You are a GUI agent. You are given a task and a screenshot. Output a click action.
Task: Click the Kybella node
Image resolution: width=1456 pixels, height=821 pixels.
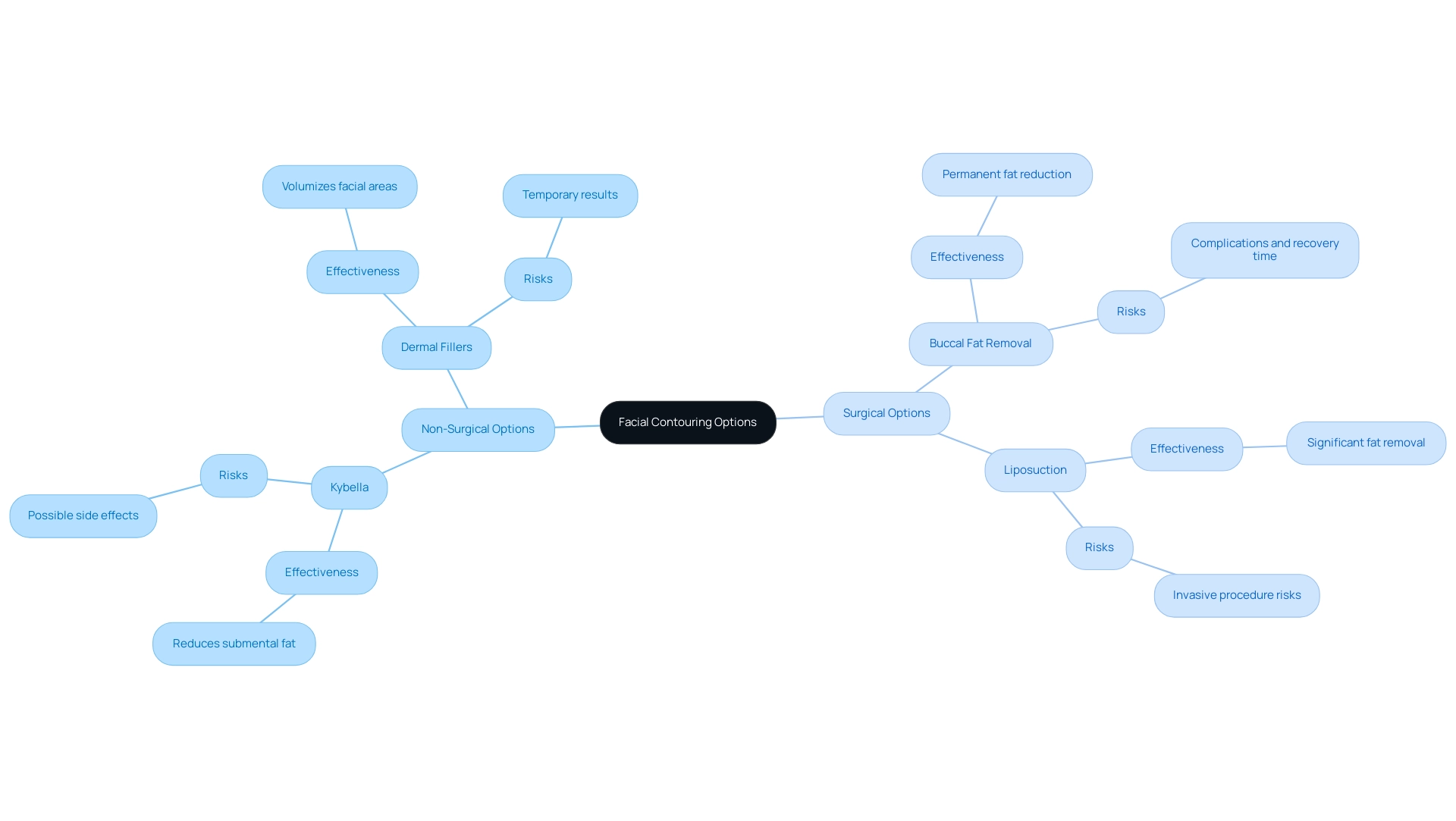[x=349, y=487]
